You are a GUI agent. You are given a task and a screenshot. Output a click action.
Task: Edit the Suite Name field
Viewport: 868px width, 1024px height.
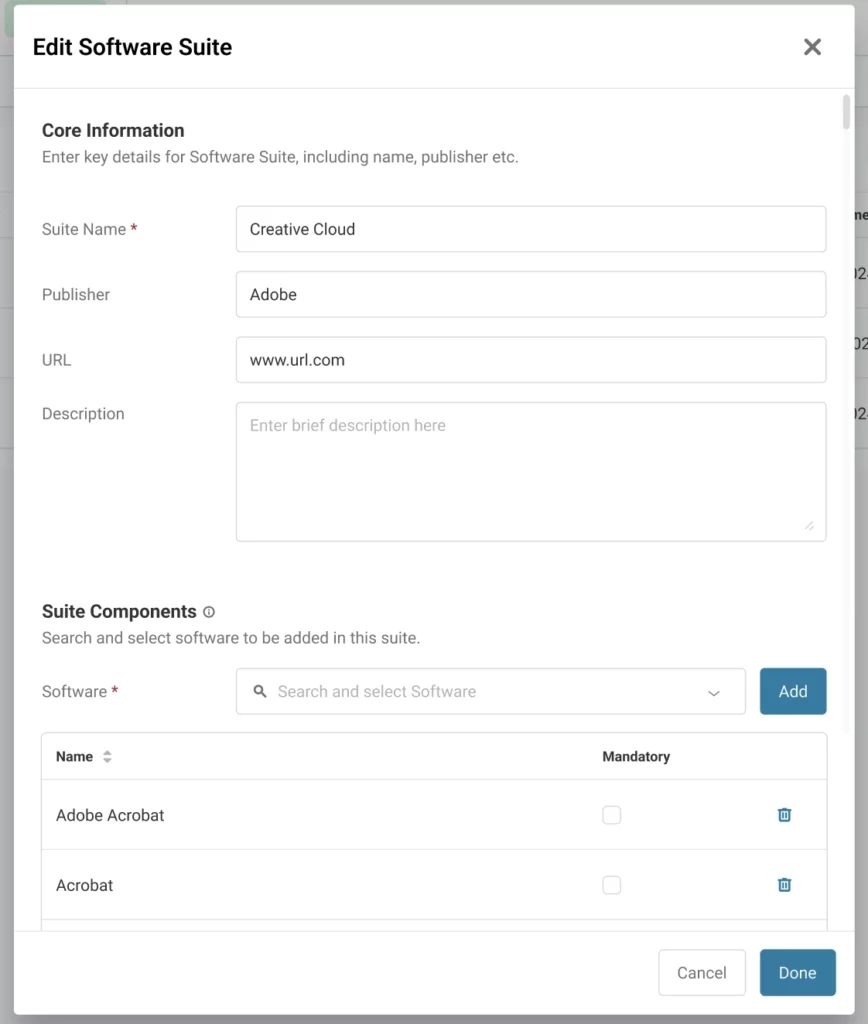click(531, 229)
